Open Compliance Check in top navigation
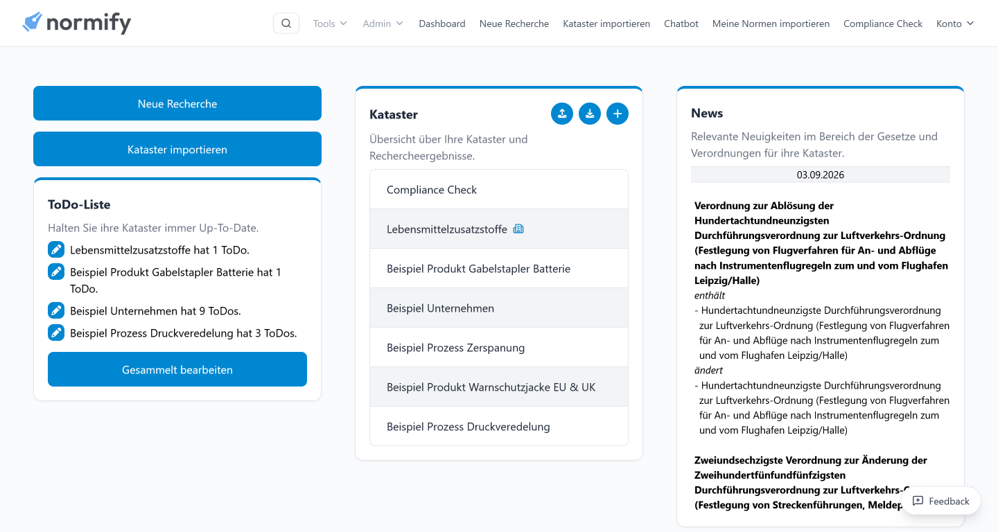The image size is (998, 532). [882, 24]
